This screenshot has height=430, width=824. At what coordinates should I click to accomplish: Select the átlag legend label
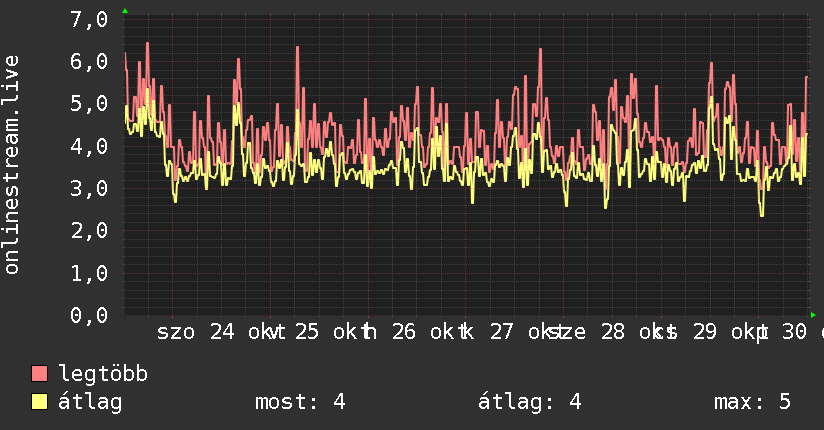click(x=90, y=402)
